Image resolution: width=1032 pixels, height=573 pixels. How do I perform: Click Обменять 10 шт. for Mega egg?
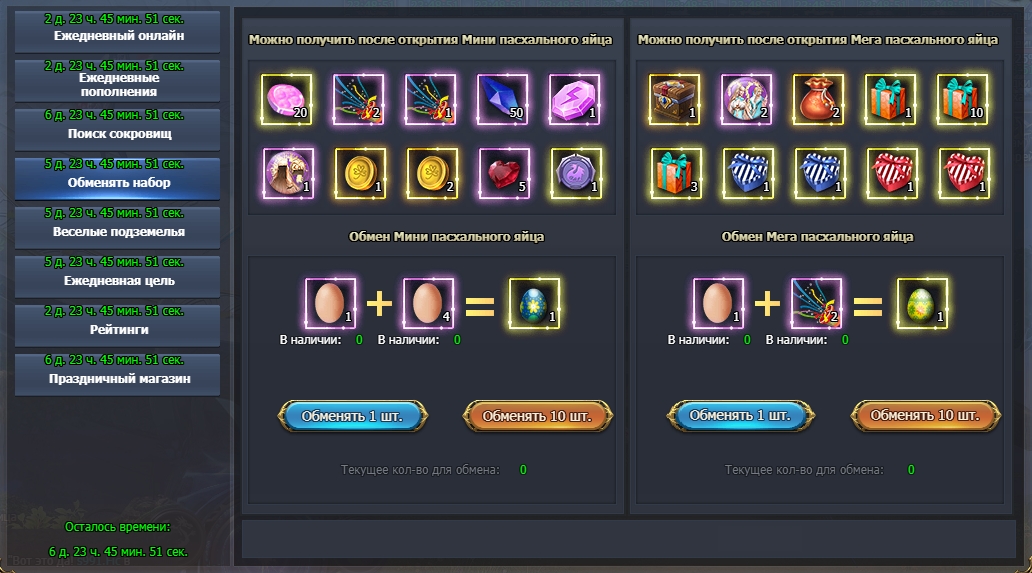tap(925, 416)
